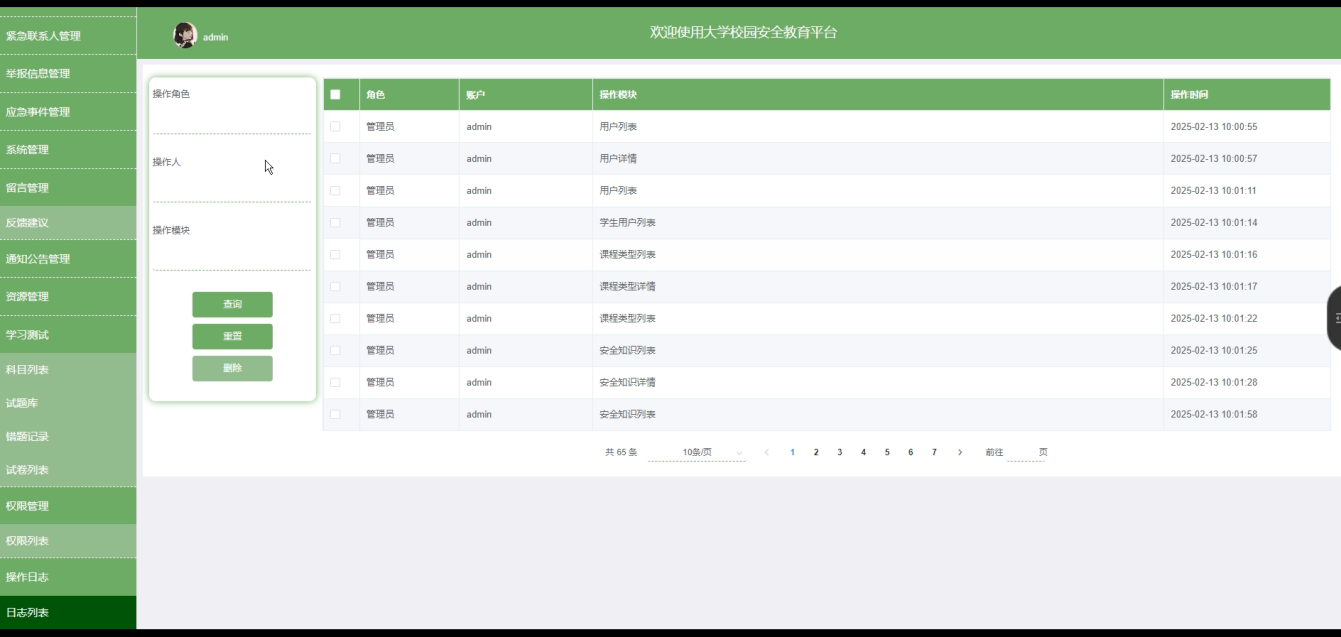This screenshot has width=1341, height=637.
Task: Click the 共 65 条 total count text
Action: coord(621,452)
